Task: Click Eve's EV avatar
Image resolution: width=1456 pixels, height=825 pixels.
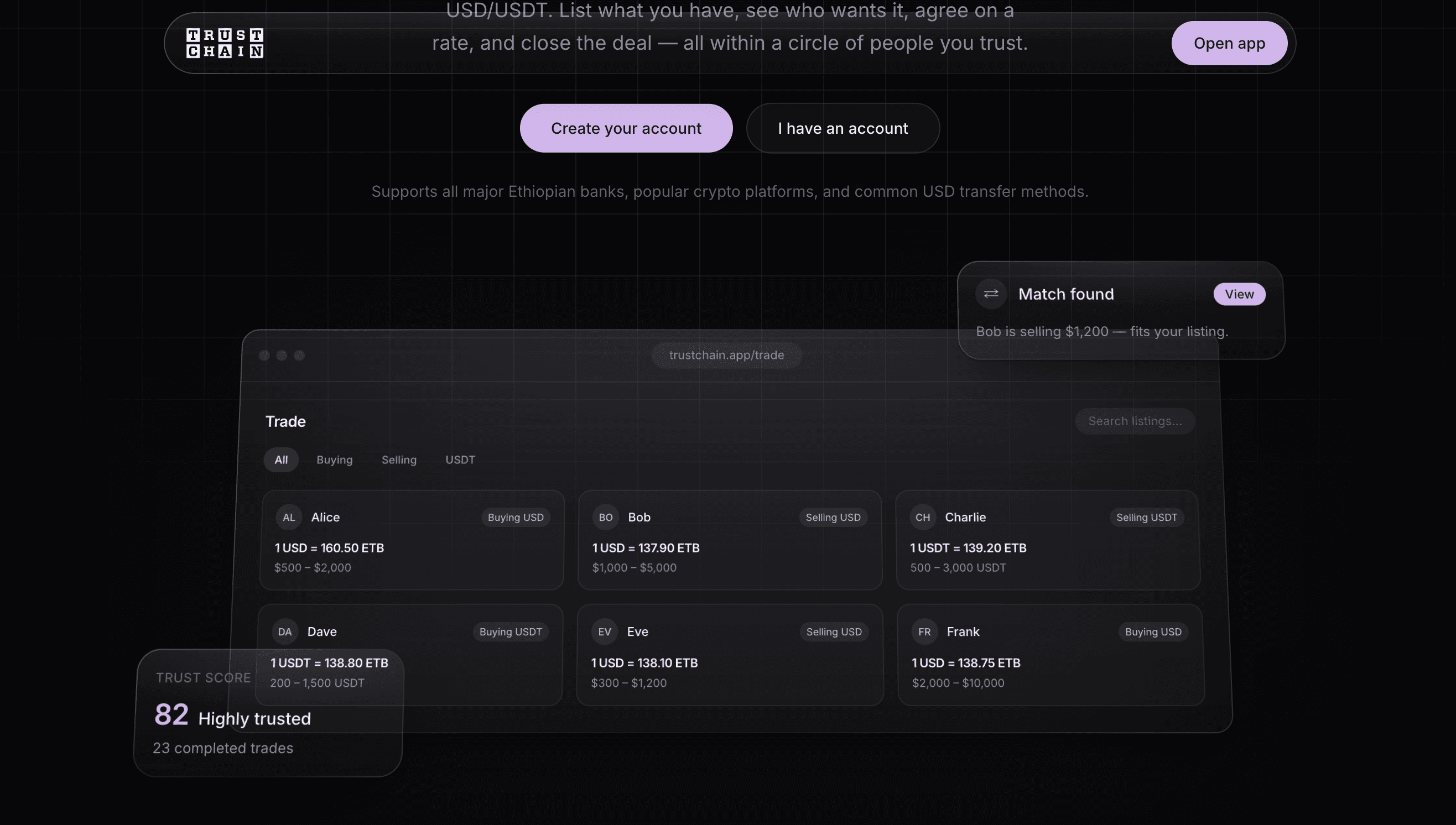Action: point(604,632)
